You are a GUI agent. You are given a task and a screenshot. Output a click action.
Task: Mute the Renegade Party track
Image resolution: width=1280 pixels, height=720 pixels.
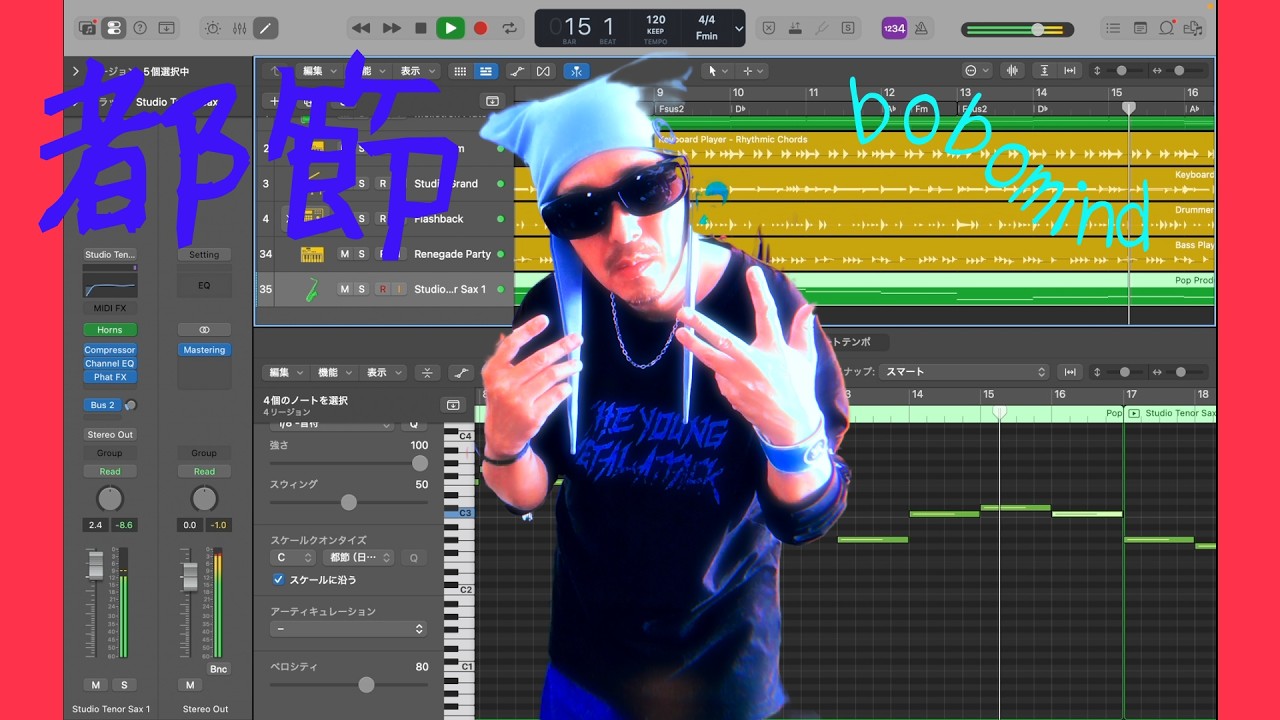pyautogui.click(x=345, y=254)
